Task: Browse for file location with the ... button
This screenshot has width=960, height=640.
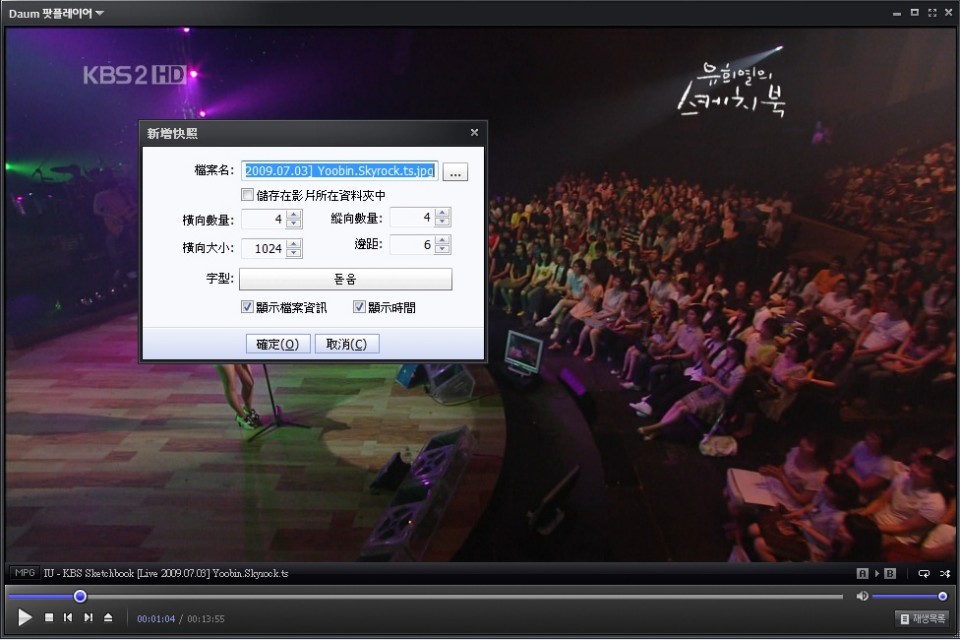Action: tap(455, 171)
